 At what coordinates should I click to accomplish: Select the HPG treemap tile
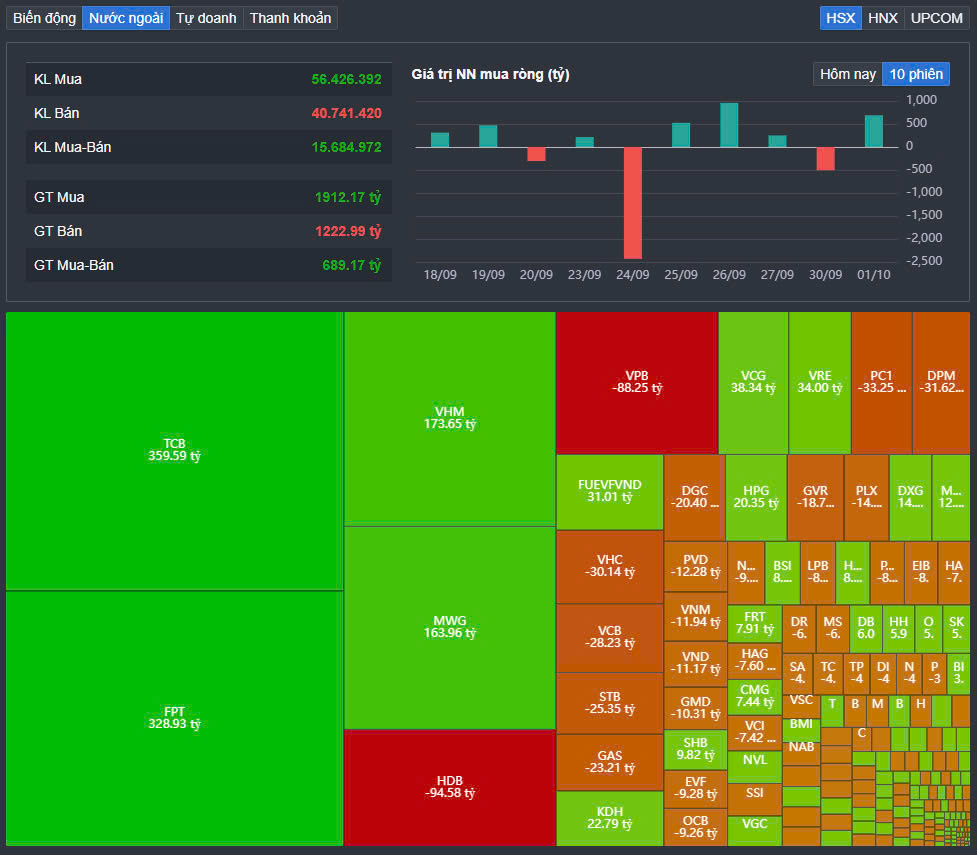756,497
